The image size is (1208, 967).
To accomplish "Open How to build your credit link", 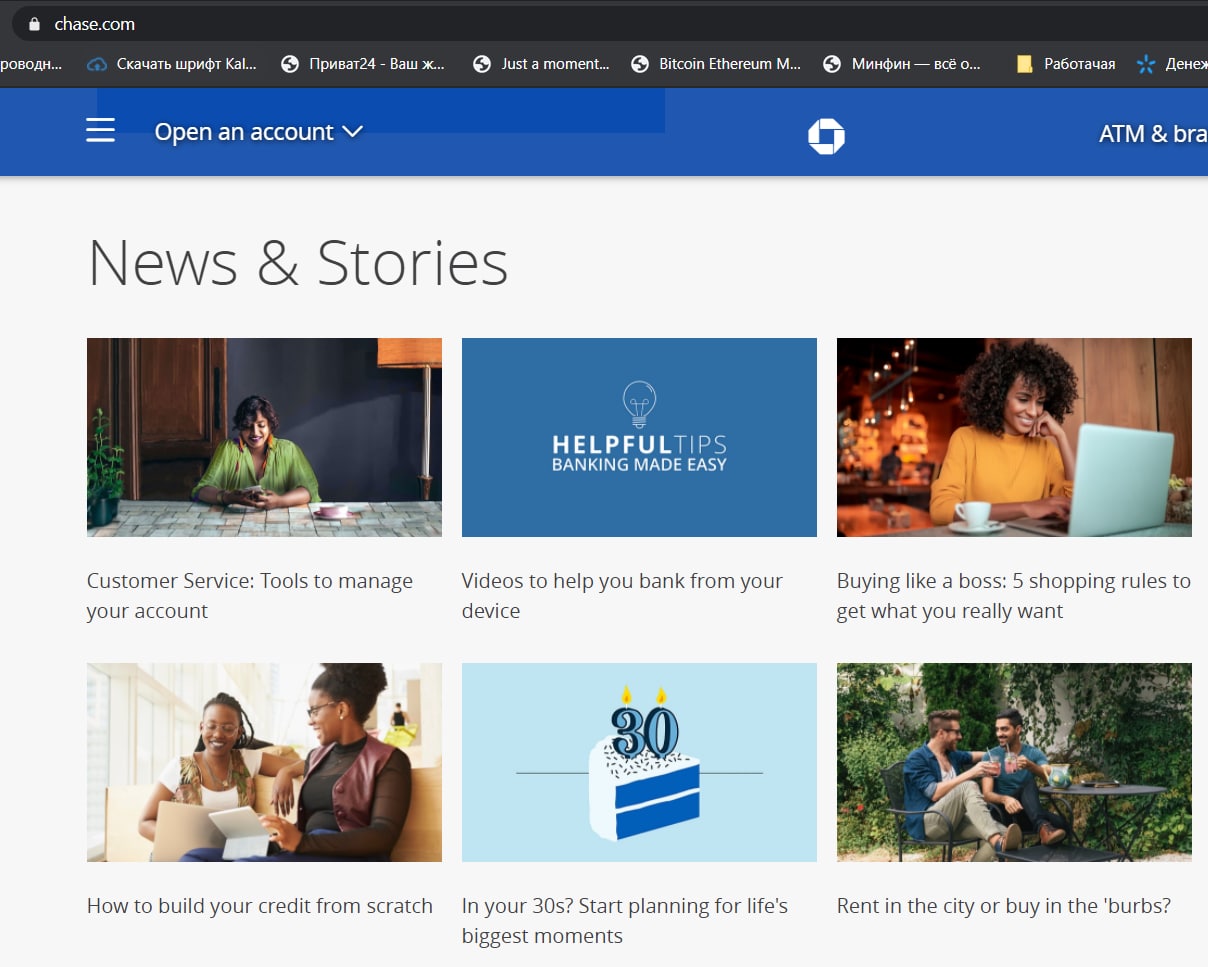I will pos(260,906).
